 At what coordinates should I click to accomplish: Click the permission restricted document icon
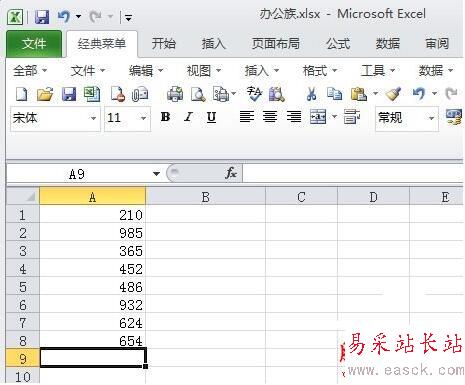point(118,94)
